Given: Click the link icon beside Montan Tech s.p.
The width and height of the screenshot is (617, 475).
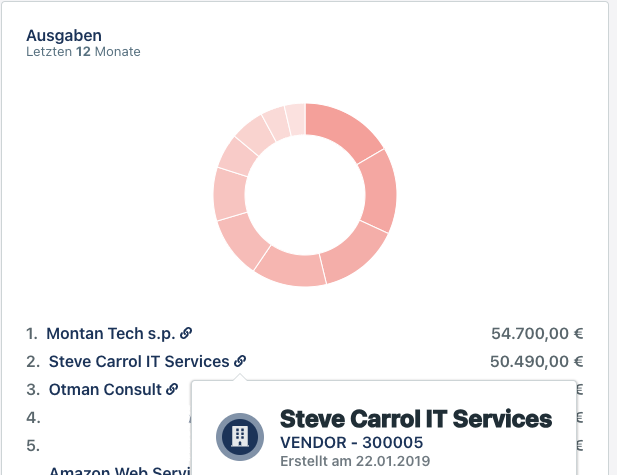Looking at the screenshot, I should coord(186,333).
